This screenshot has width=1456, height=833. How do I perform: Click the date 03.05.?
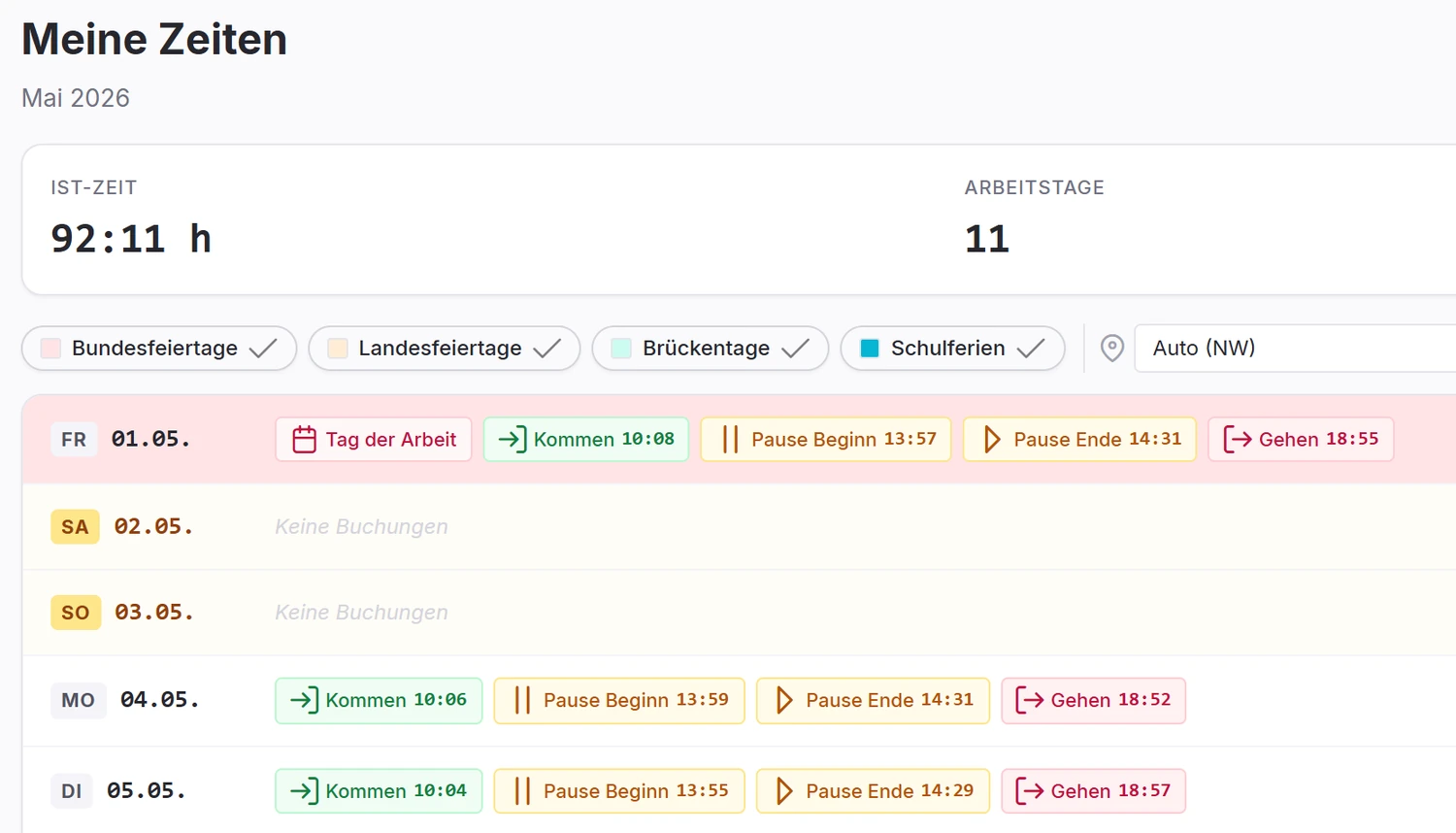(x=154, y=612)
